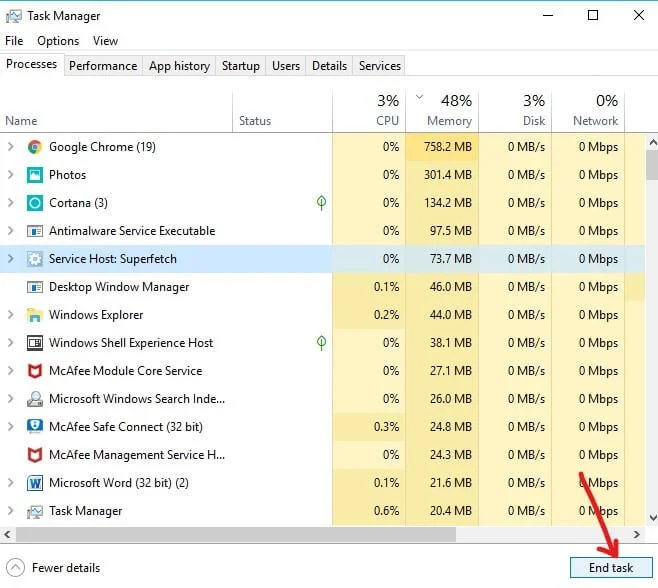The width and height of the screenshot is (658, 588).
Task: Click the Antimalware Service Executable icon
Action: tap(35, 231)
